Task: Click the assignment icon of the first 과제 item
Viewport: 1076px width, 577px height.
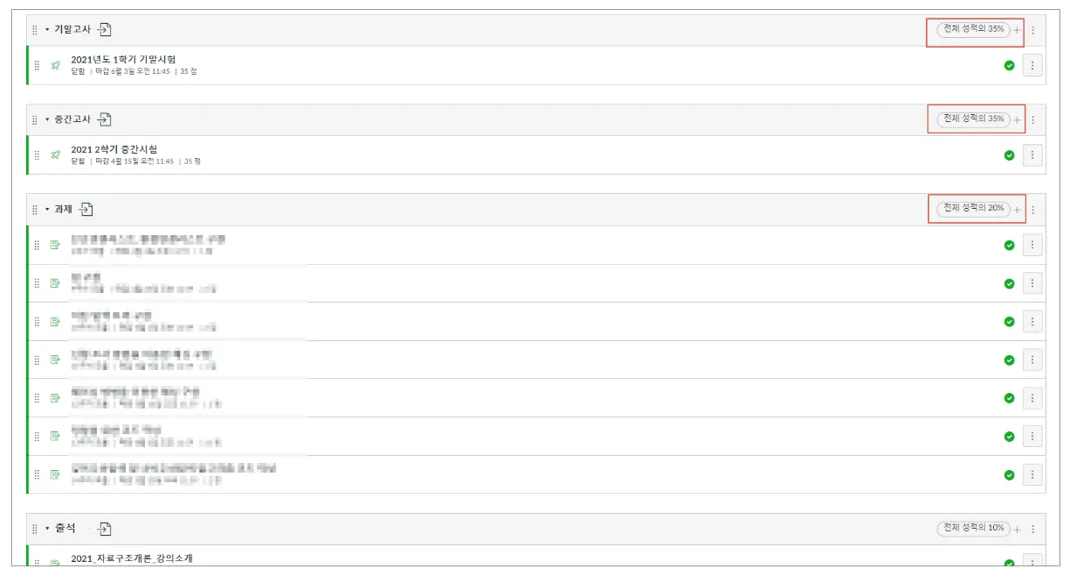Action: click(x=56, y=245)
